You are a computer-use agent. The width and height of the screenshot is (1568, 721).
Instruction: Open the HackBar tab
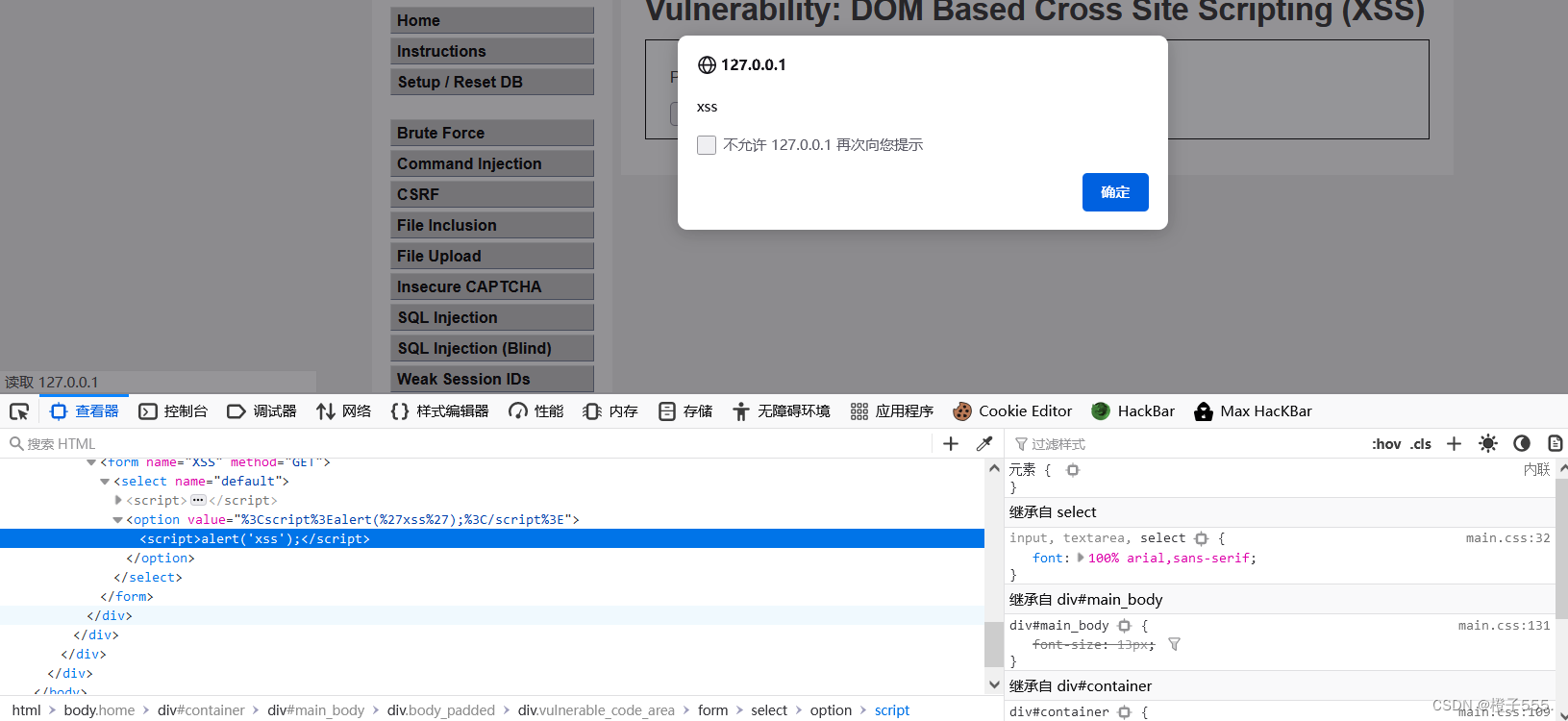[x=1133, y=411]
